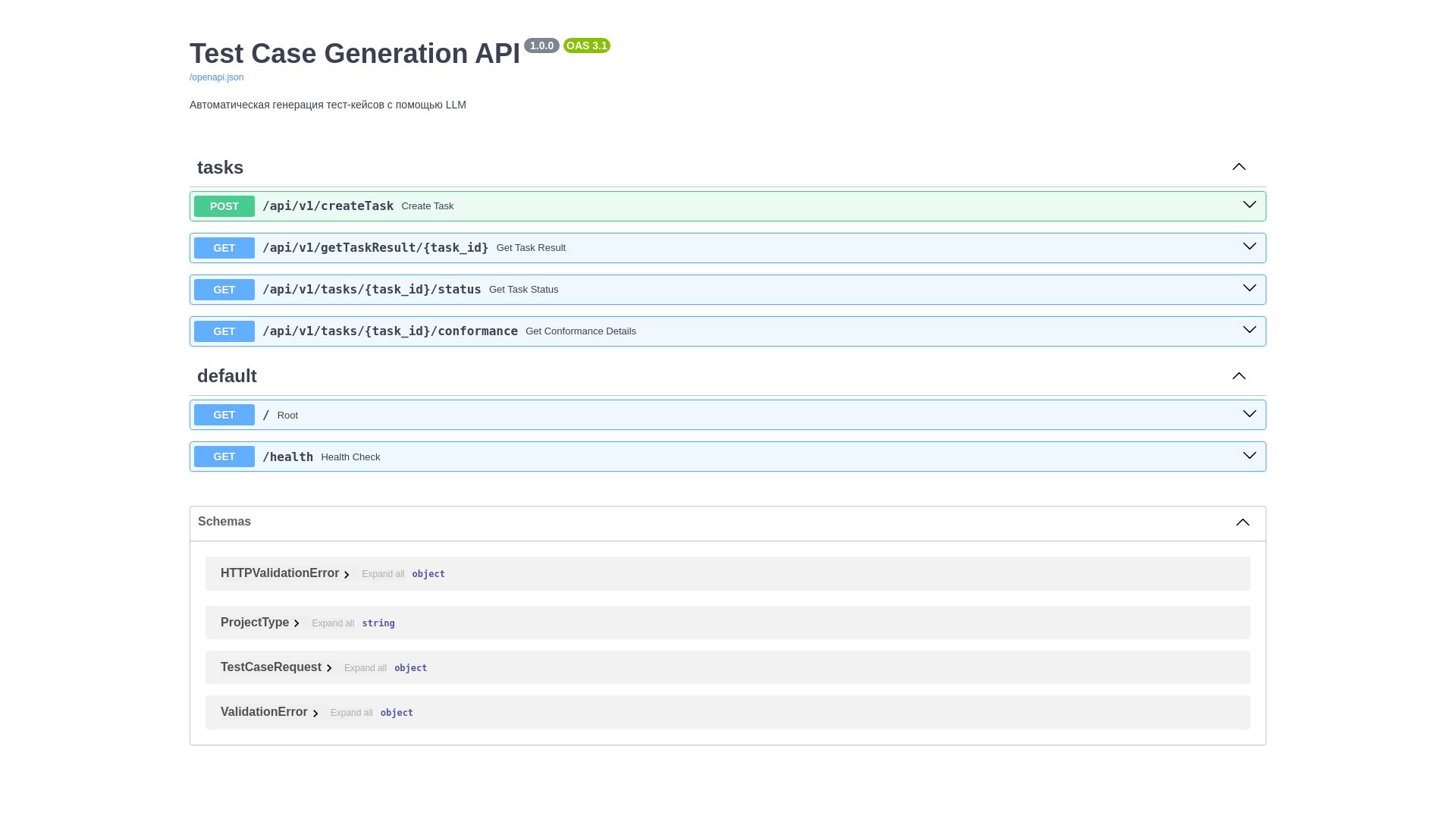
Task: Expand the TestCaseRequest schema arrow
Action: [329, 668]
